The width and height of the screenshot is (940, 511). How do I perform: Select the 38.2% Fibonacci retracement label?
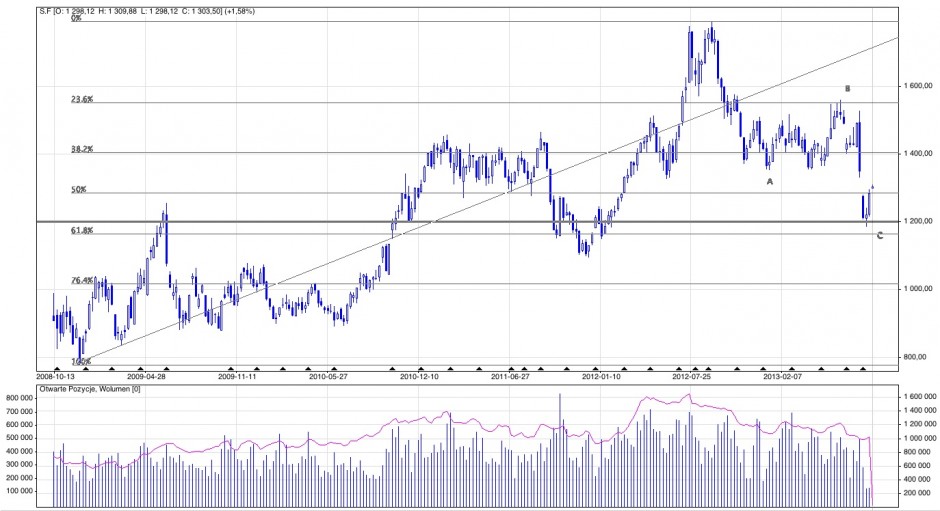[82, 148]
